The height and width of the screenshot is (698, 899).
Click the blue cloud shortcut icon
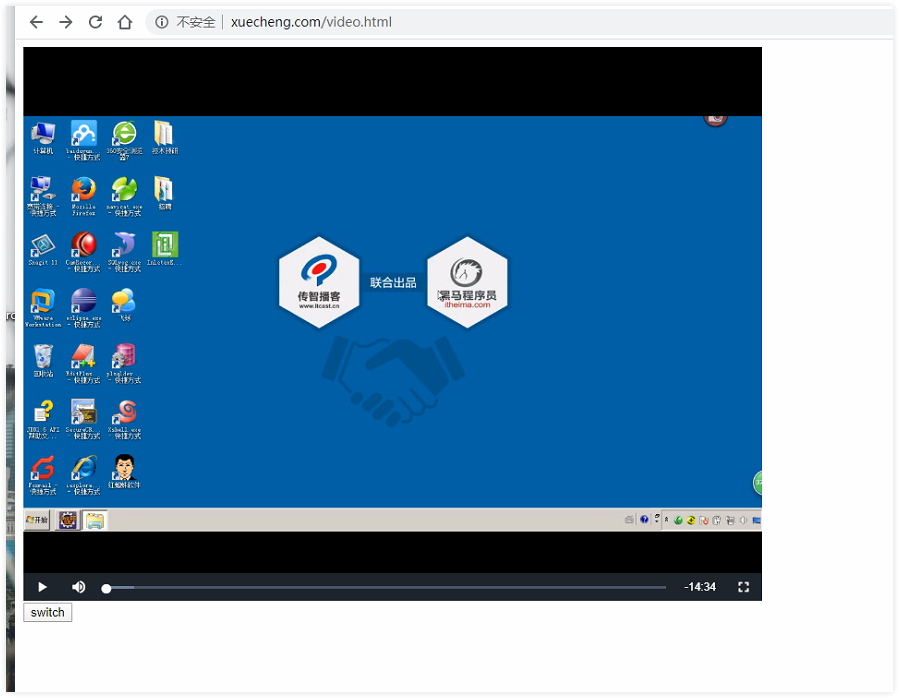click(x=84, y=140)
